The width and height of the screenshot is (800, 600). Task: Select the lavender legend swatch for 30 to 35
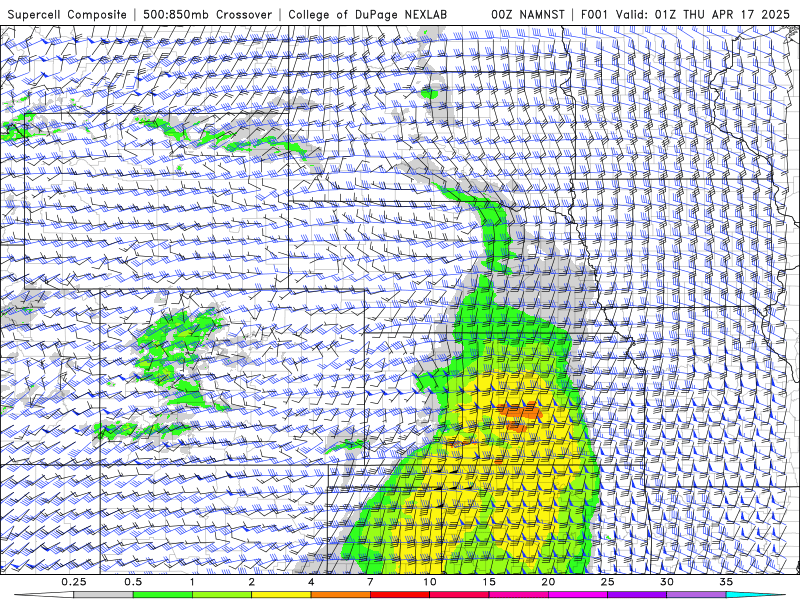[x=696, y=595]
